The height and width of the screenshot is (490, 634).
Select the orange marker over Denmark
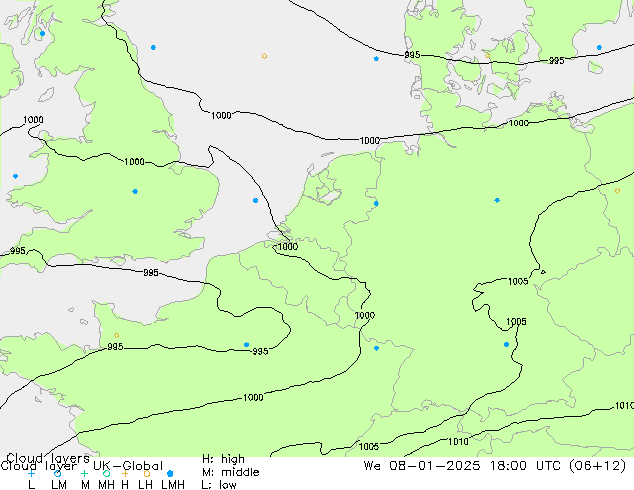(x=488, y=56)
